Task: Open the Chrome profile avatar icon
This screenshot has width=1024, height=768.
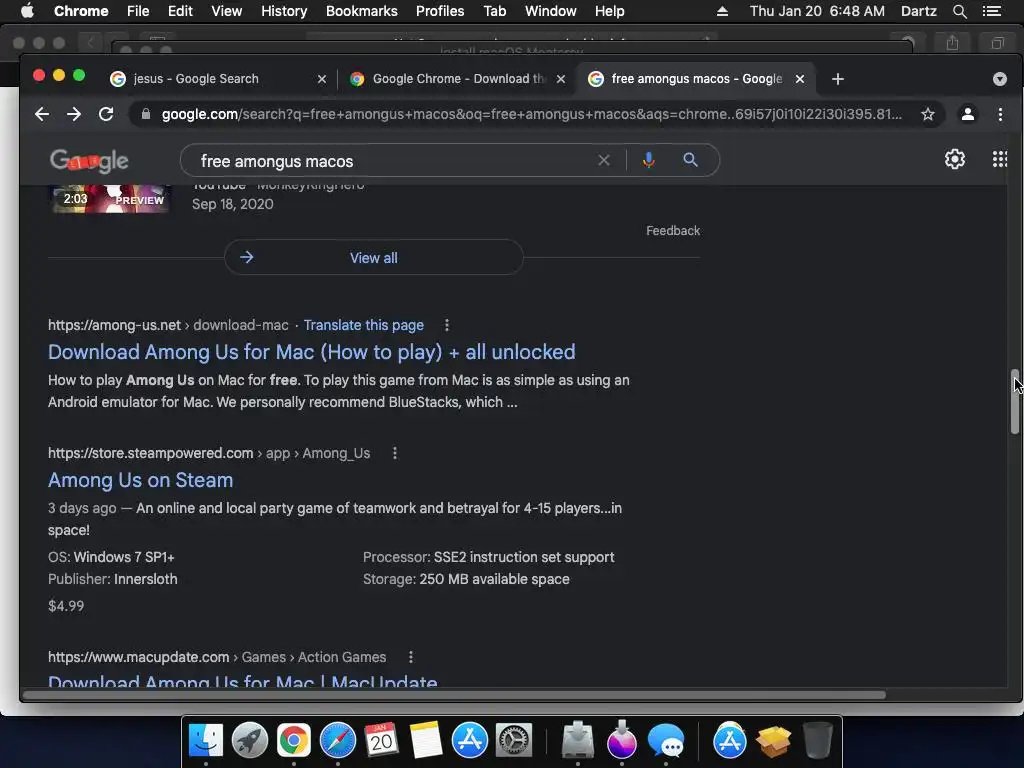Action: [968, 114]
